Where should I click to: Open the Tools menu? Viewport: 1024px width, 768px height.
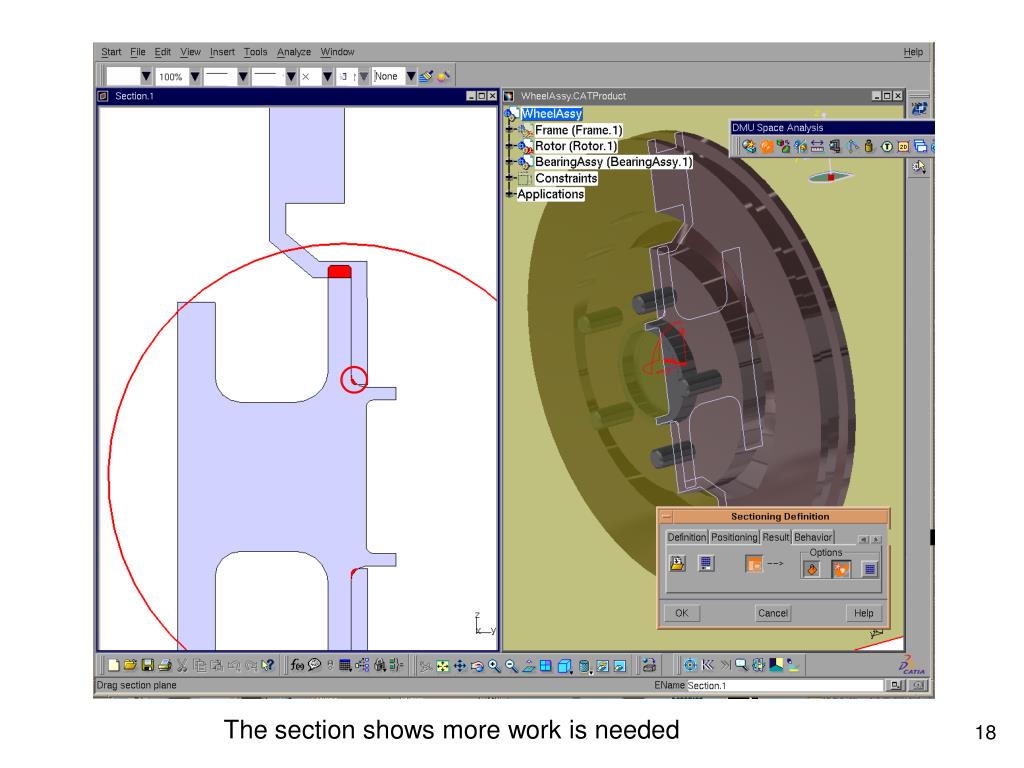pyautogui.click(x=255, y=52)
